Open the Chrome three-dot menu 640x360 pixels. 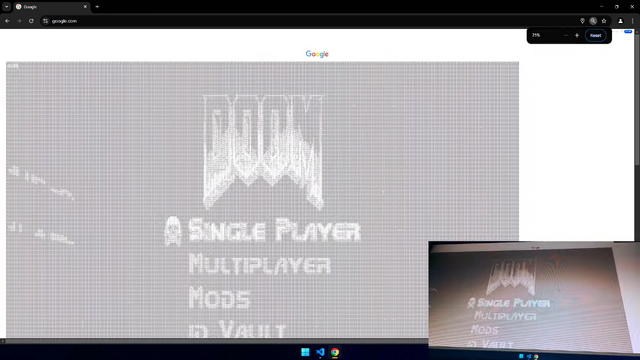pyautogui.click(x=633, y=21)
